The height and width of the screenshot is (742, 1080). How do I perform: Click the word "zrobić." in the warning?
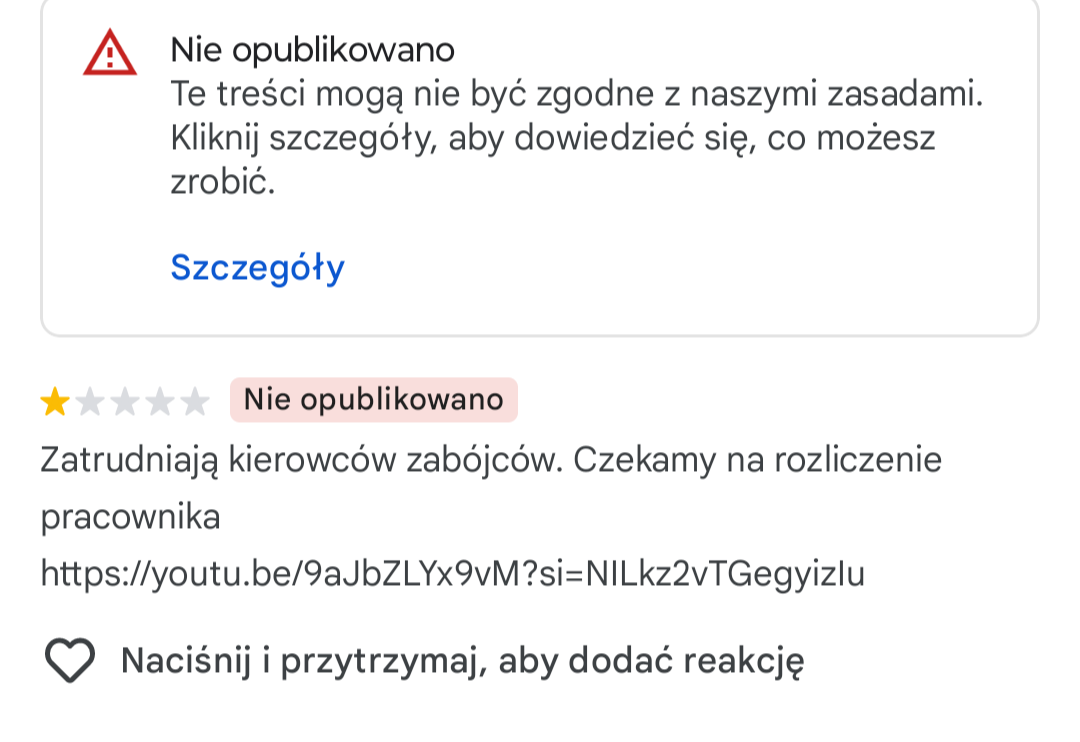[x=222, y=183]
